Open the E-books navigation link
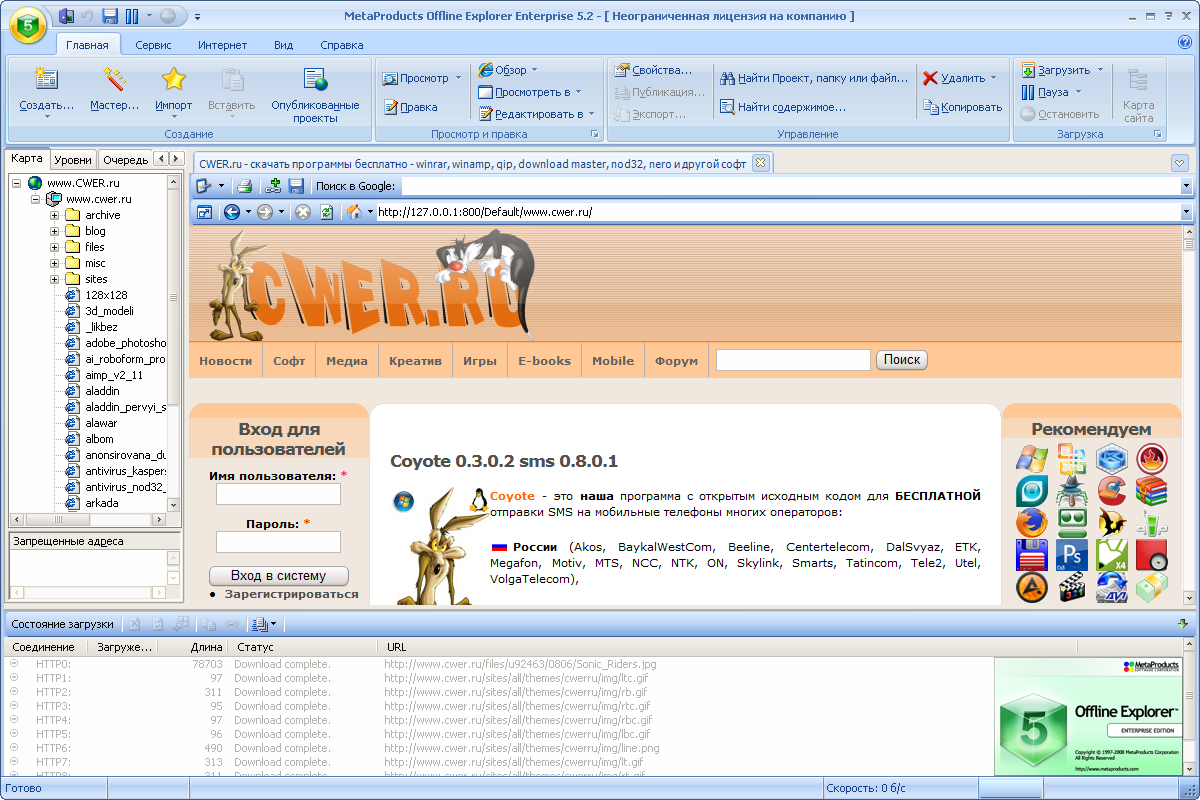 [544, 361]
